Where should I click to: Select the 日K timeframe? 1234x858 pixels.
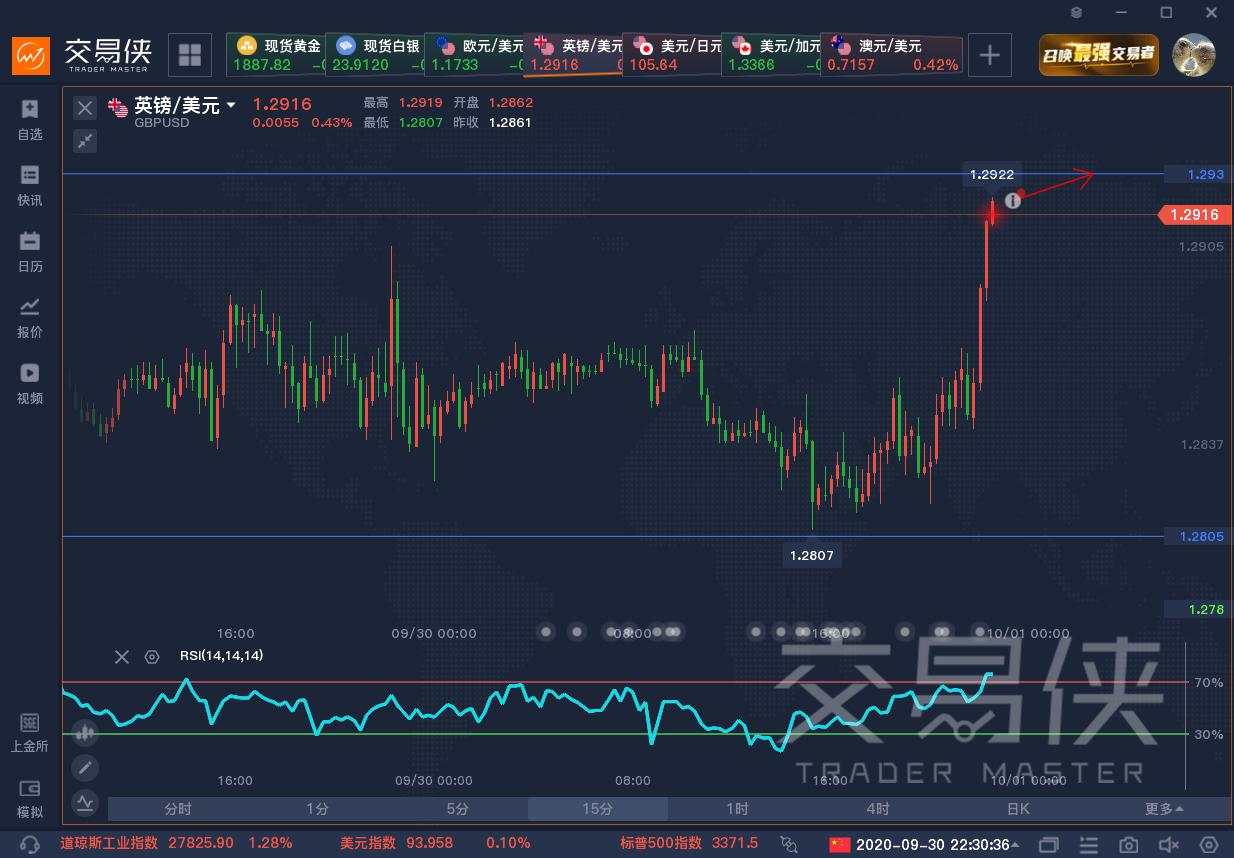(1018, 809)
